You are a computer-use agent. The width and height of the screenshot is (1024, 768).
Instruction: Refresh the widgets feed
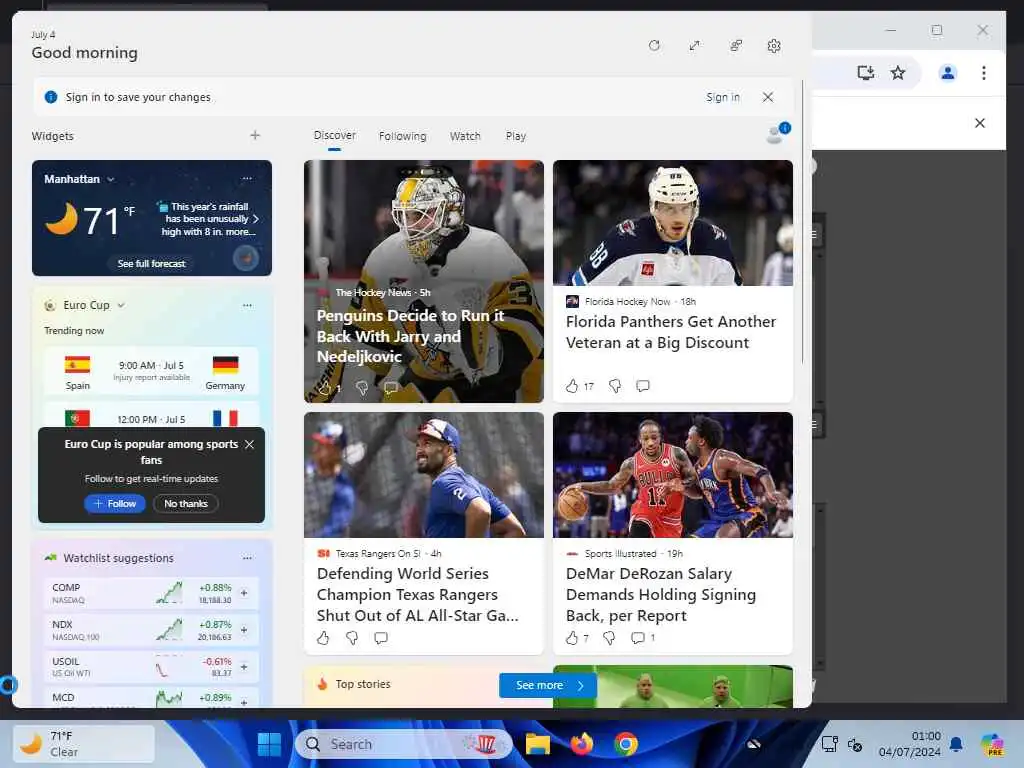[654, 46]
